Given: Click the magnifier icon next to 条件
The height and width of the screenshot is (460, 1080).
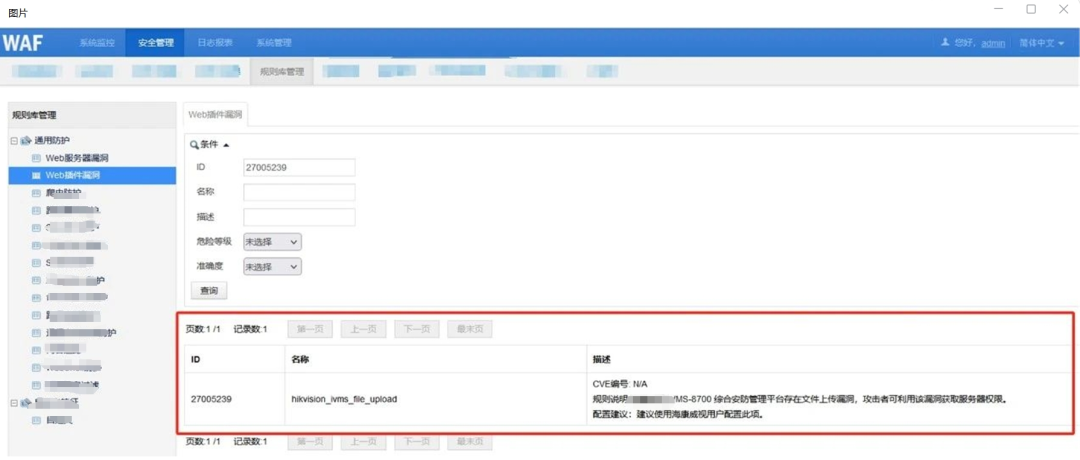Looking at the screenshot, I should [194, 145].
